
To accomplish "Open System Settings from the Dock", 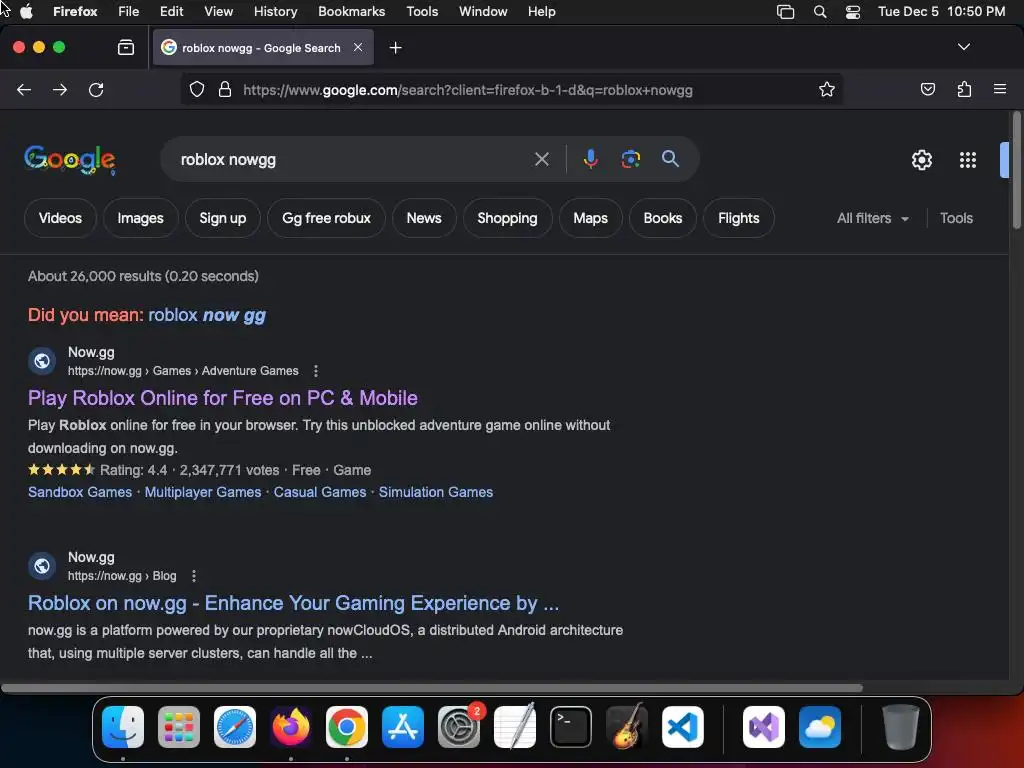I will pos(459,727).
